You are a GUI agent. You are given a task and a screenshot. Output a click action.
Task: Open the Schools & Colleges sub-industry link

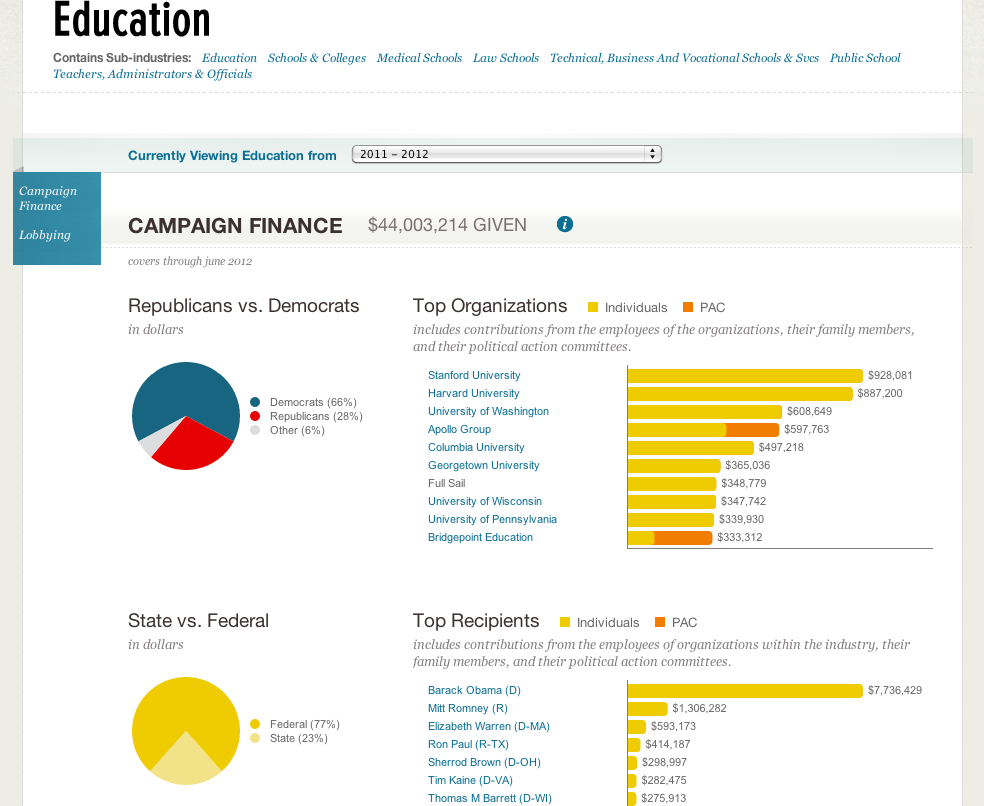[x=317, y=58]
